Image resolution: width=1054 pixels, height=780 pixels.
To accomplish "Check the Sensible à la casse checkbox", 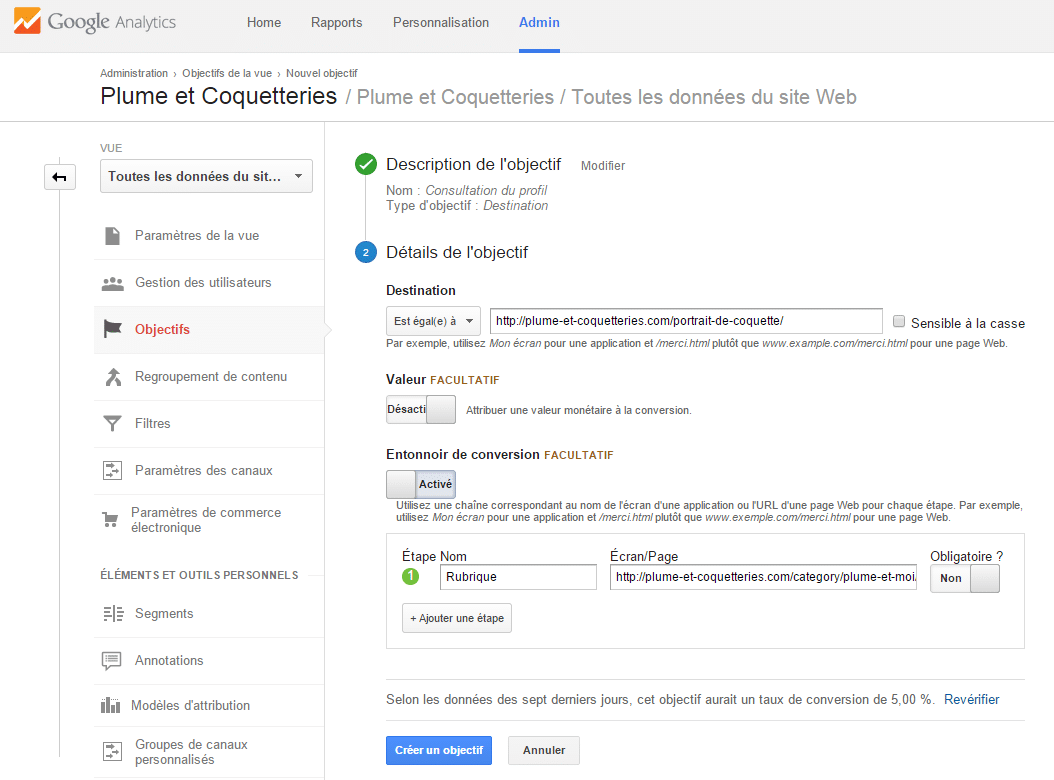I will pos(899,321).
